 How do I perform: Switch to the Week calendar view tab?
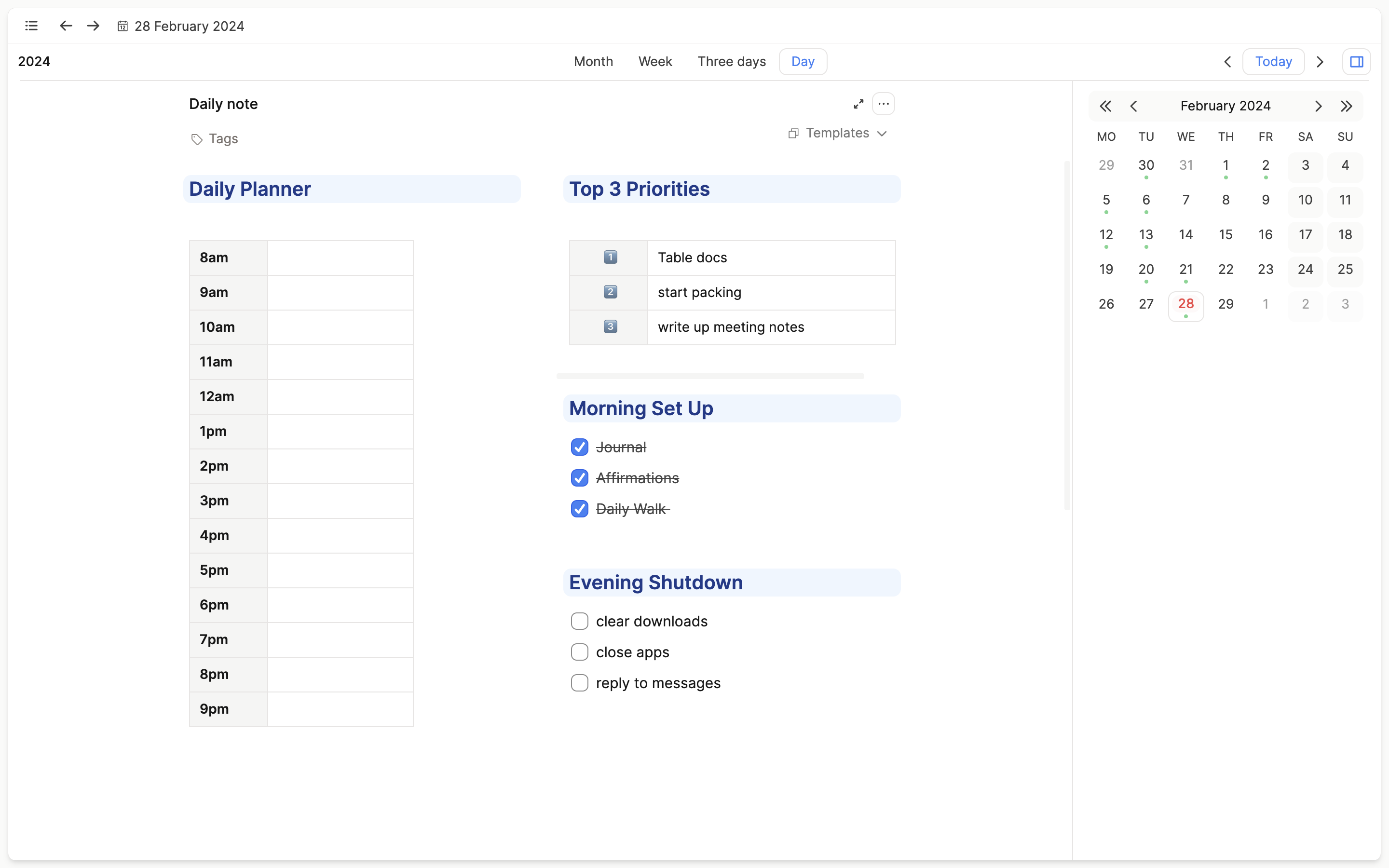(655, 61)
